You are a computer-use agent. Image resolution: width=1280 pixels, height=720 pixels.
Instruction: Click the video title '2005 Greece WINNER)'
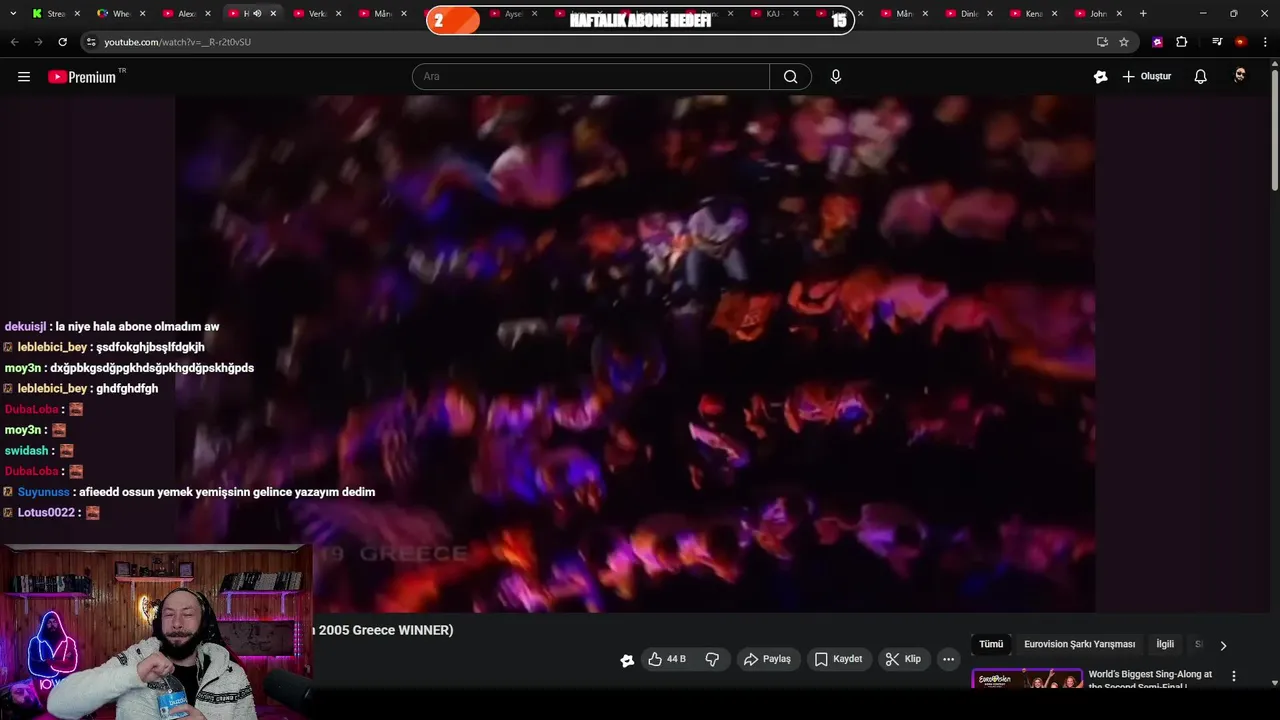point(385,630)
